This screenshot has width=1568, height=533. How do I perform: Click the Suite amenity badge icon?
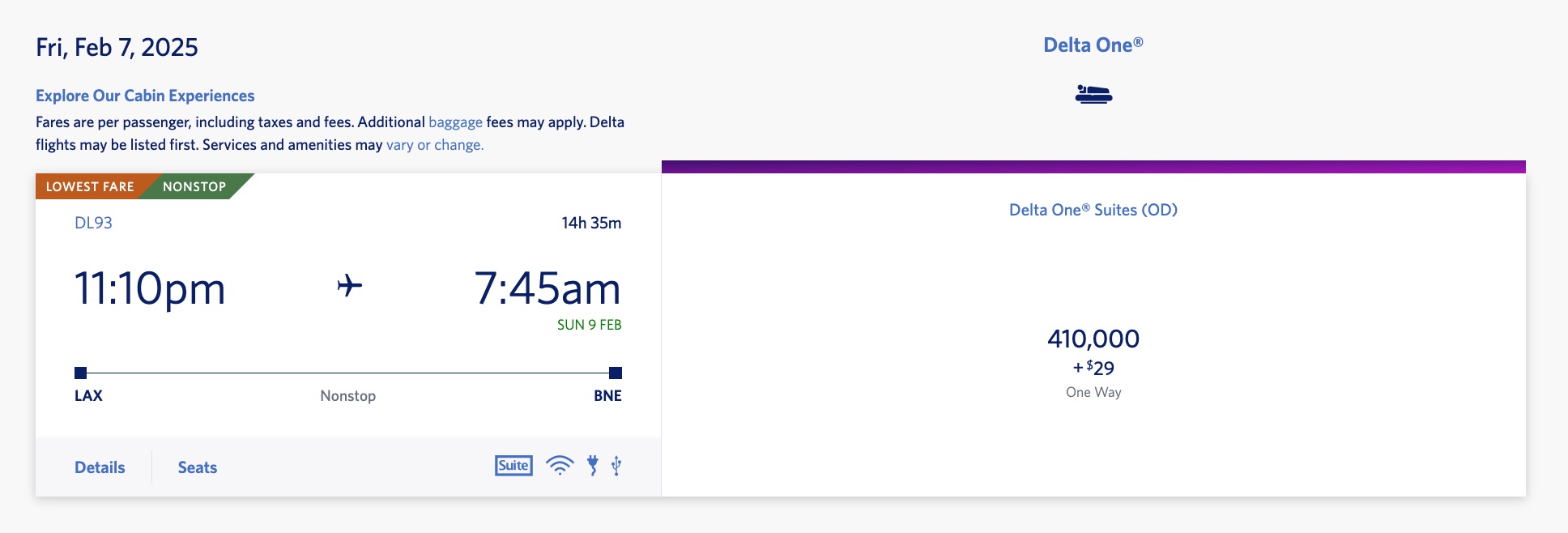513,466
